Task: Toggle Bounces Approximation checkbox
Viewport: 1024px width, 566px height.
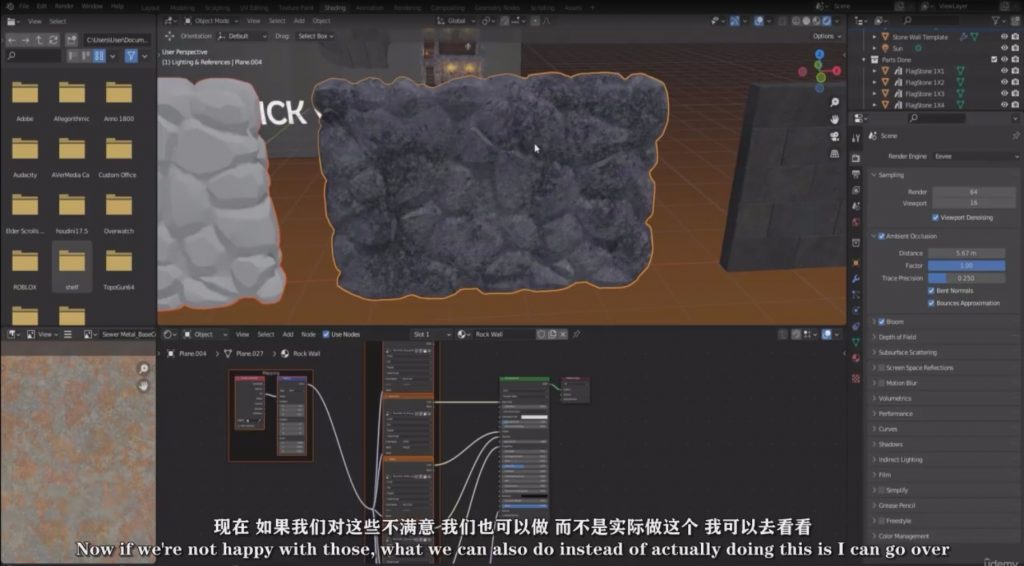Action: 931,303
